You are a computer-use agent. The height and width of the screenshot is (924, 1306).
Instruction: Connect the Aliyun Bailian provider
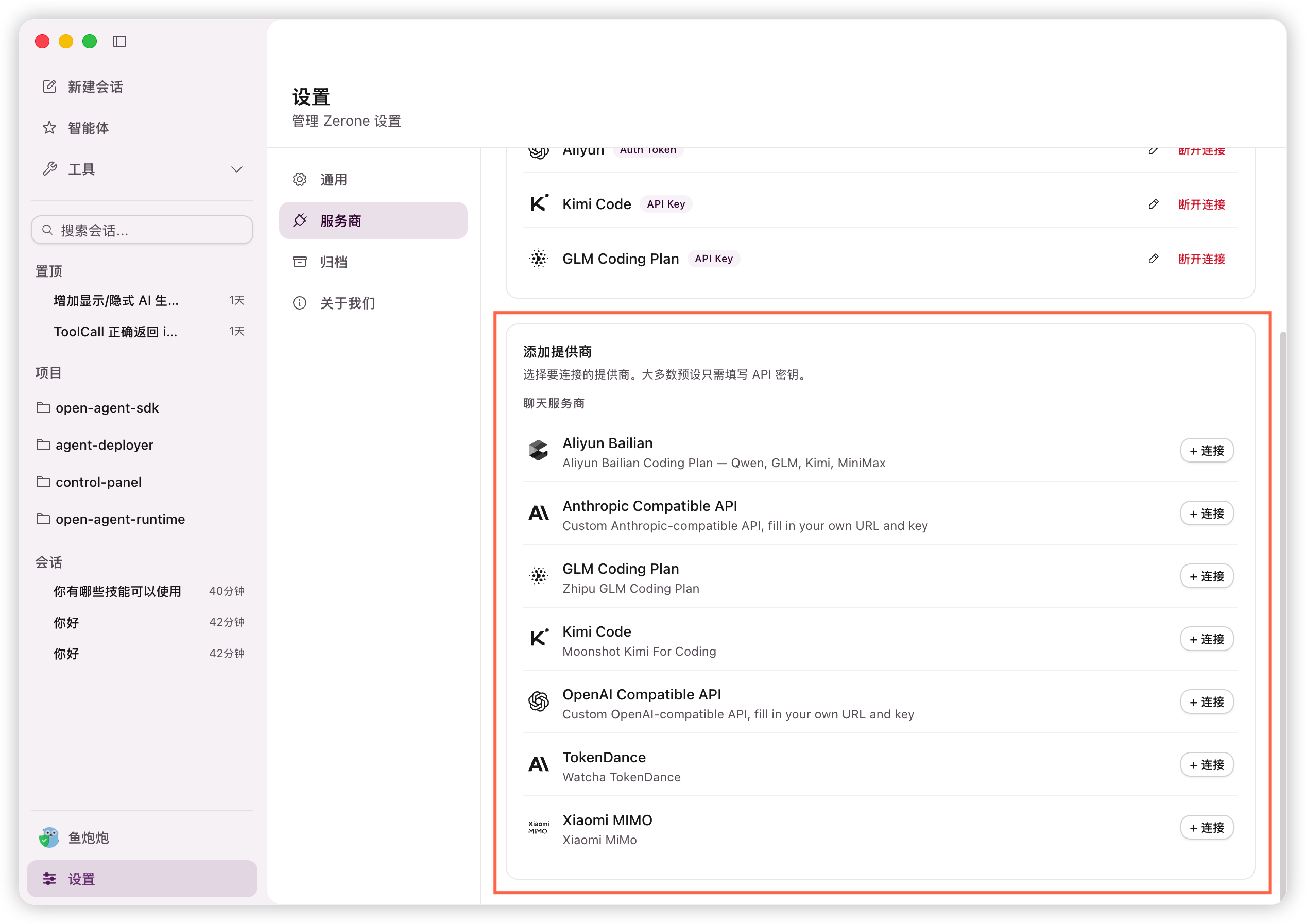click(x=1207, y=451)
